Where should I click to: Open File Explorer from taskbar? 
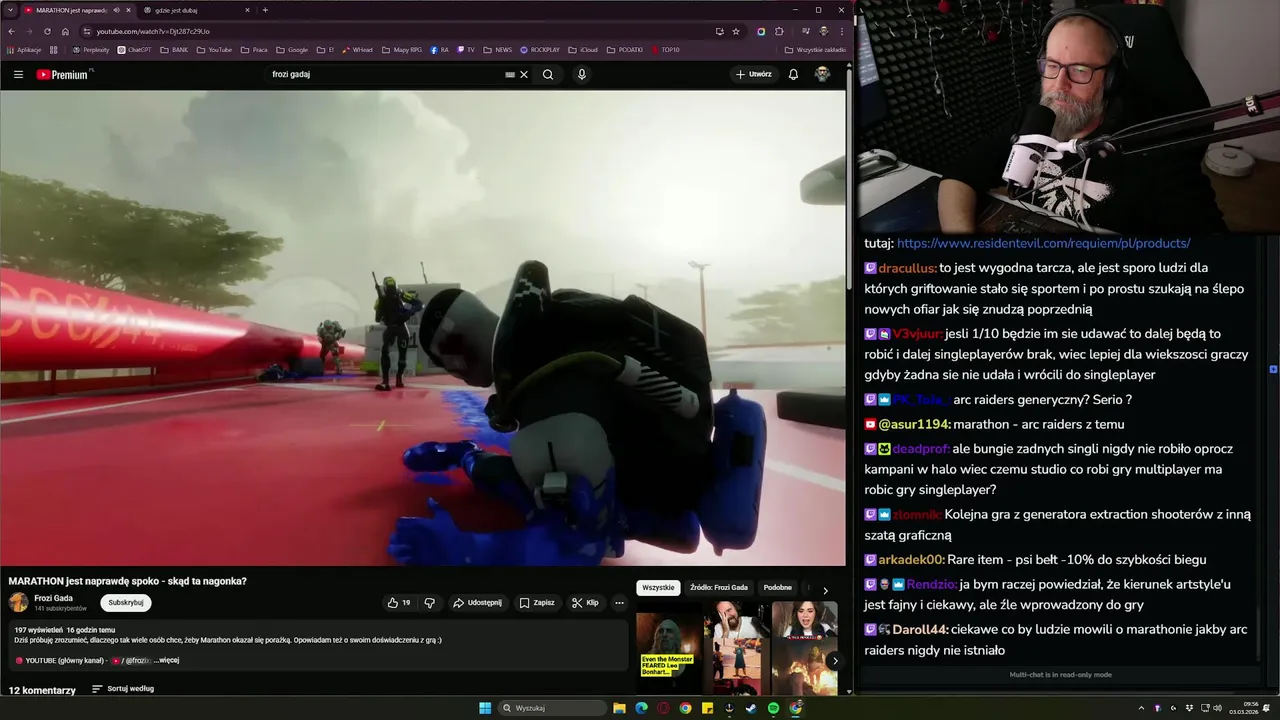point(619,708)
